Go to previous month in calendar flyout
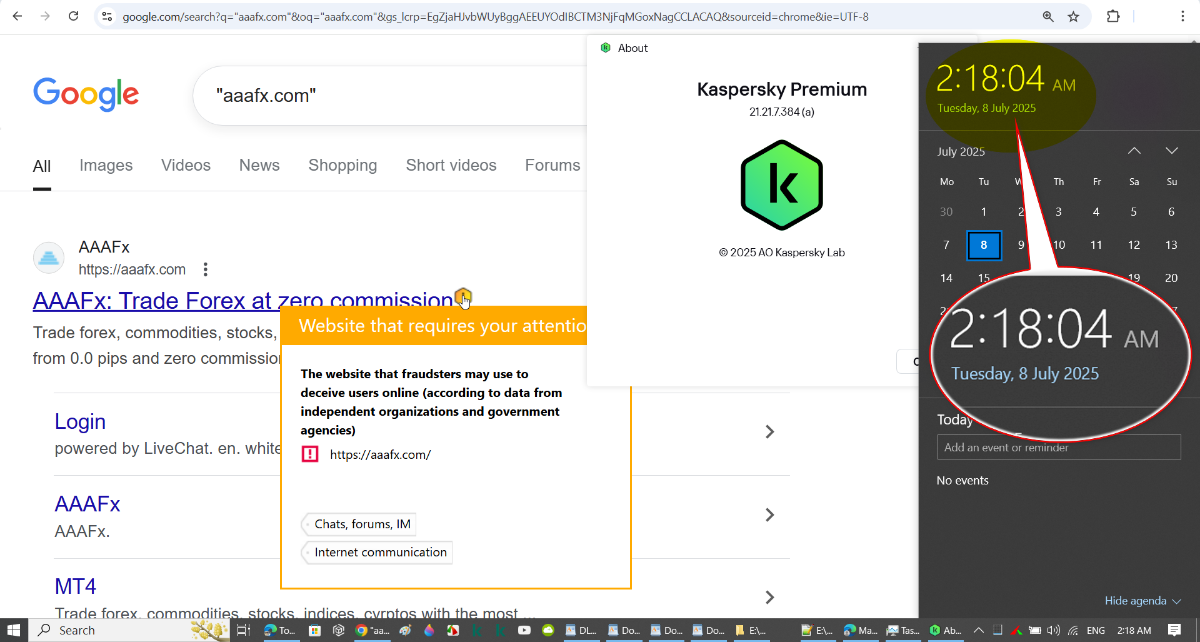Viewport: 1200px width, 642px height. (x=1134, y=151)
